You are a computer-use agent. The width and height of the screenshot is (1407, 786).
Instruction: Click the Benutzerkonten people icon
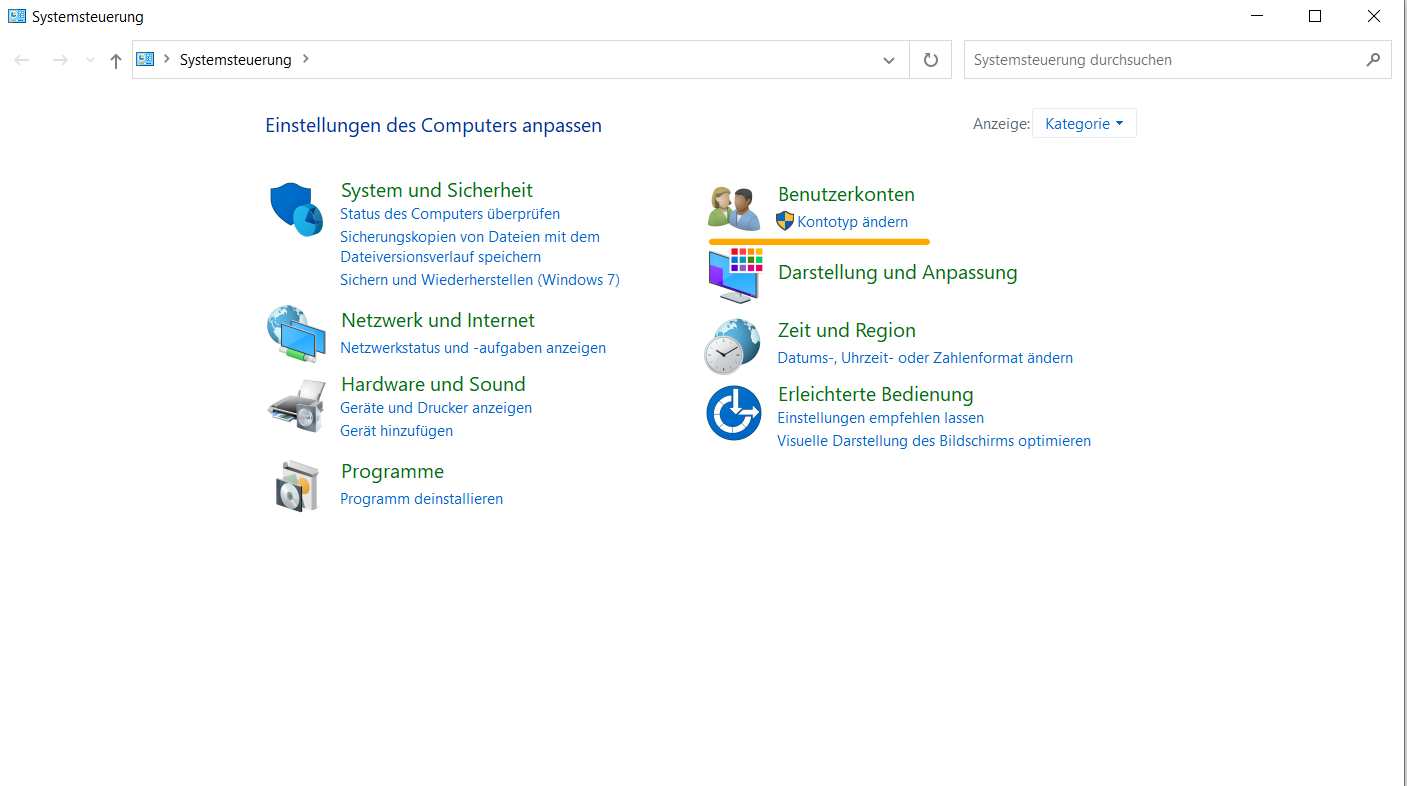tap(733, 207)
